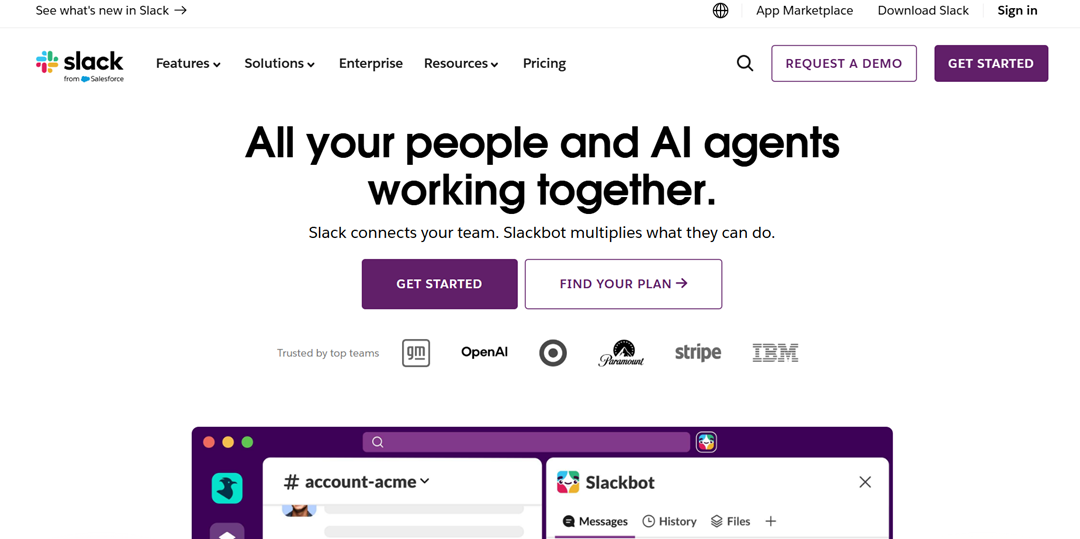This screenshot has height=539, width=1080.
Task: Click the Slack logo in the header
Action: coord(80,65)
